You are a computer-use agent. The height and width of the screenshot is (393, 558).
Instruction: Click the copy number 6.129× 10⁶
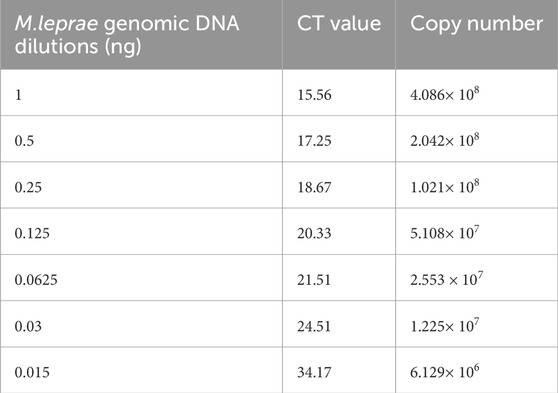pyautogui.click(x=445, y=372)
